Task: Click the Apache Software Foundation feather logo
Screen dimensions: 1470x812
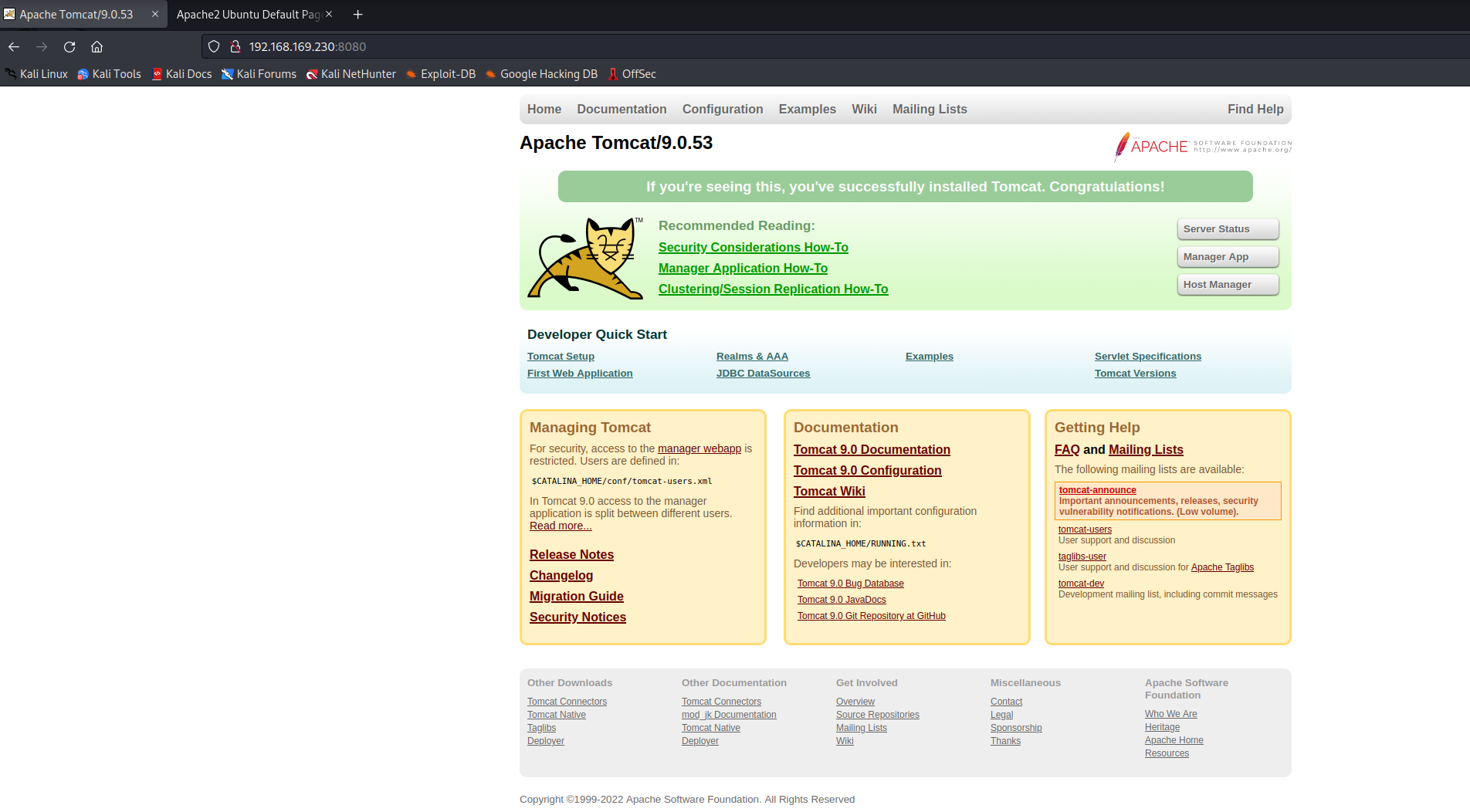Action: tap(1203, 147)
